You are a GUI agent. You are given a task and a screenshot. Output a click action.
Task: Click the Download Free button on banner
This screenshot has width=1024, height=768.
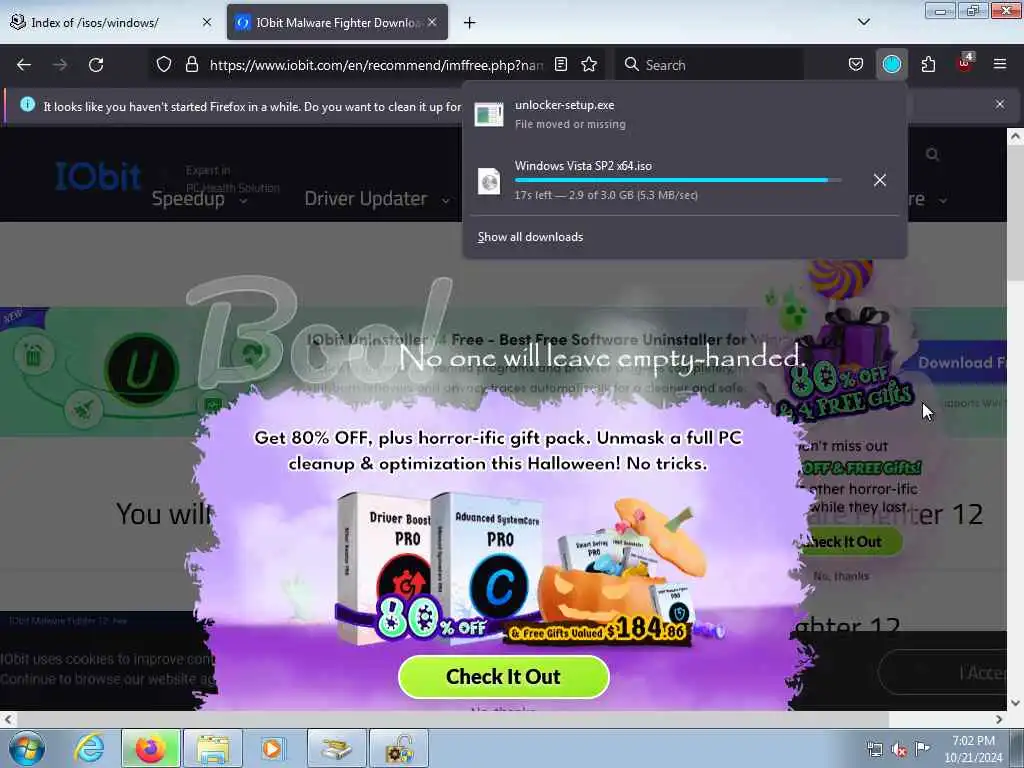[960, 362]
